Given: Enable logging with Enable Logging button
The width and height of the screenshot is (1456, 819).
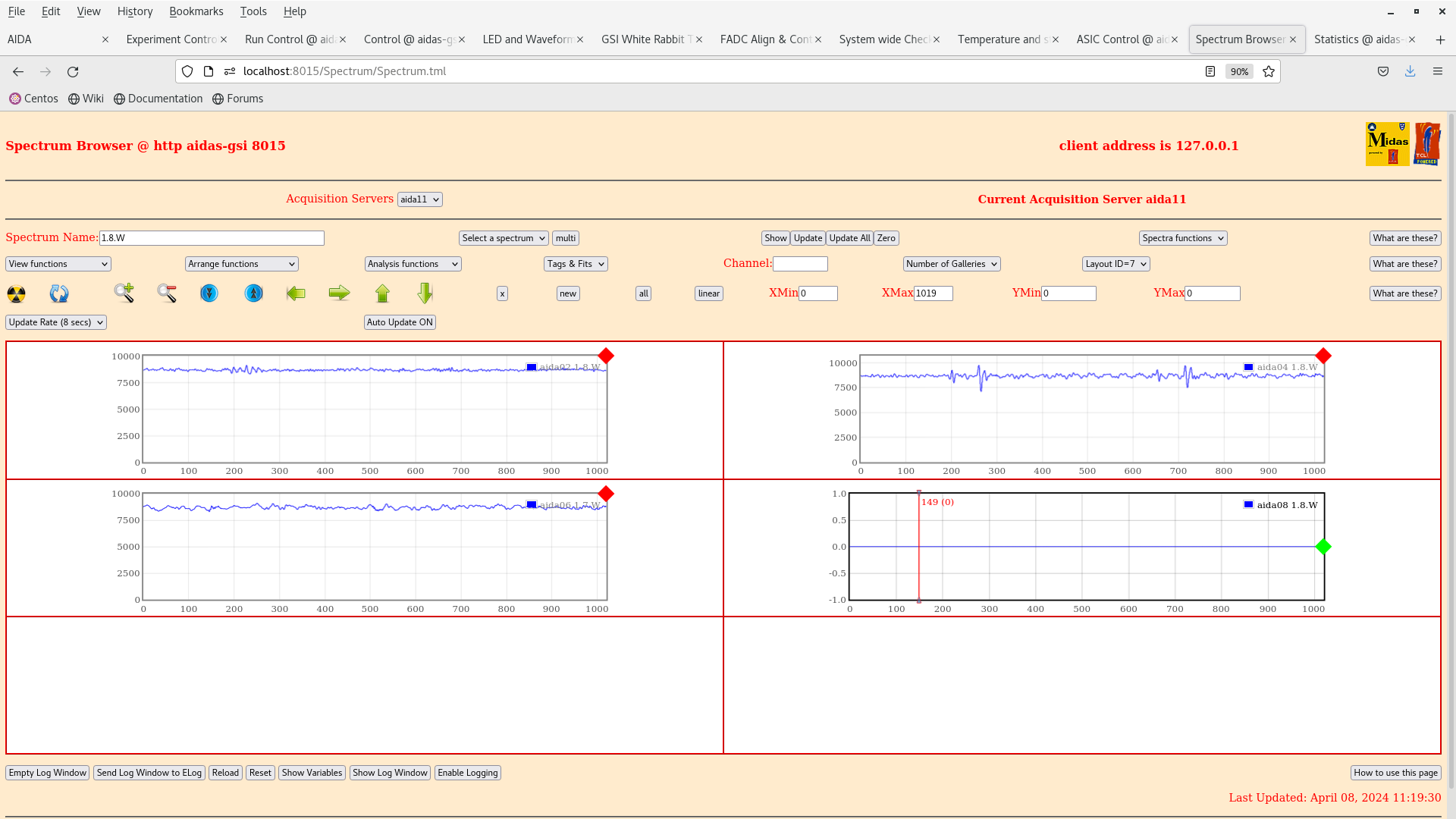Looking at the screenshot, I should click(467, 772).
